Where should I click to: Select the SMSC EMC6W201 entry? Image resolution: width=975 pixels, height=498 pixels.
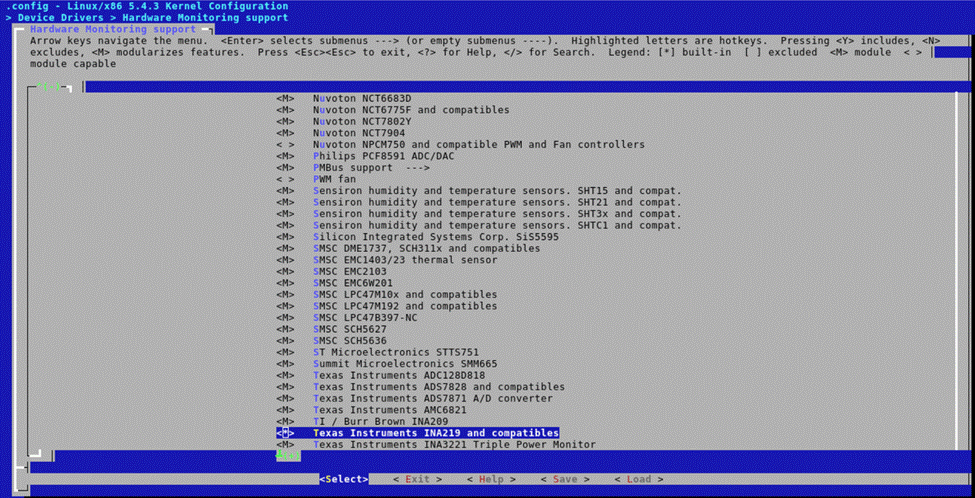(353, 283)
